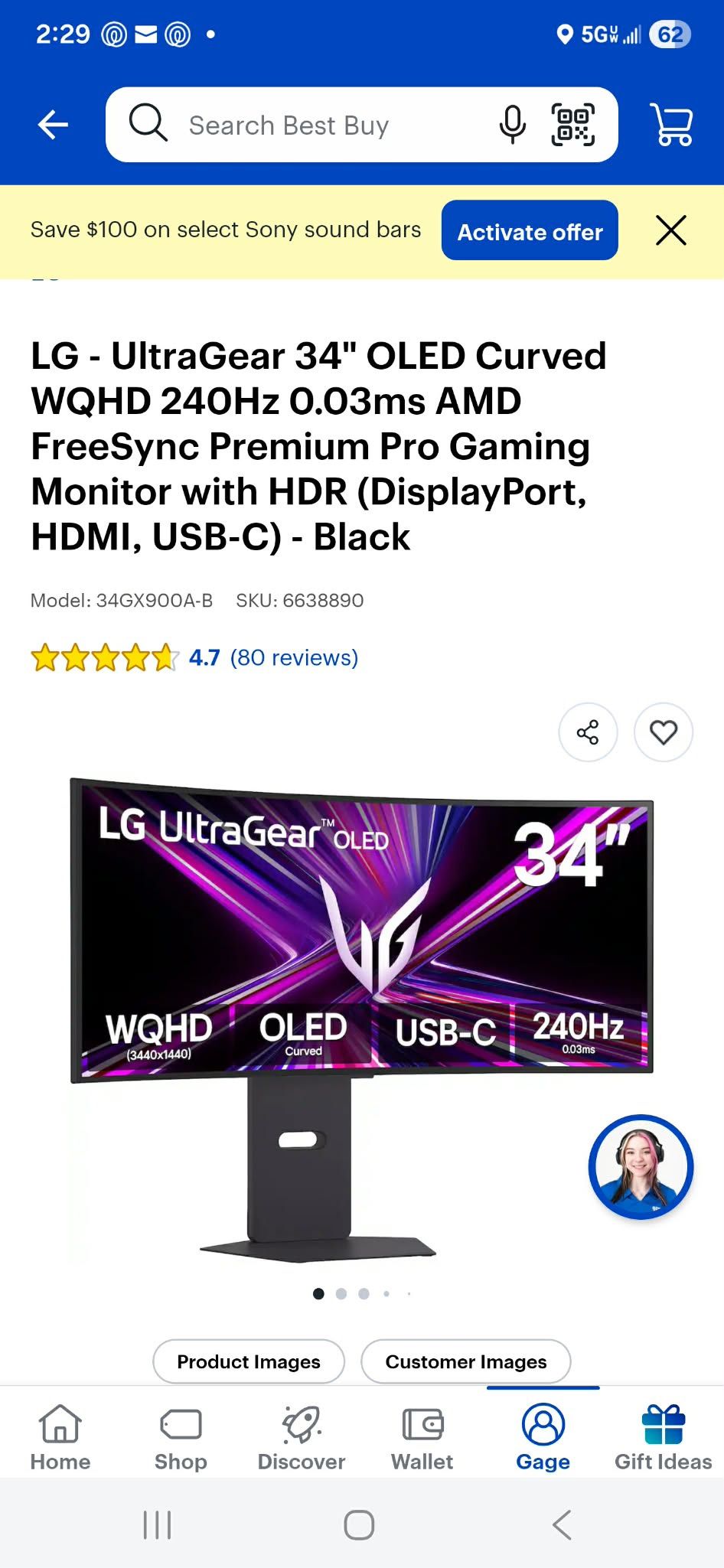Open the QR code scanner

[x=573, y=125]
